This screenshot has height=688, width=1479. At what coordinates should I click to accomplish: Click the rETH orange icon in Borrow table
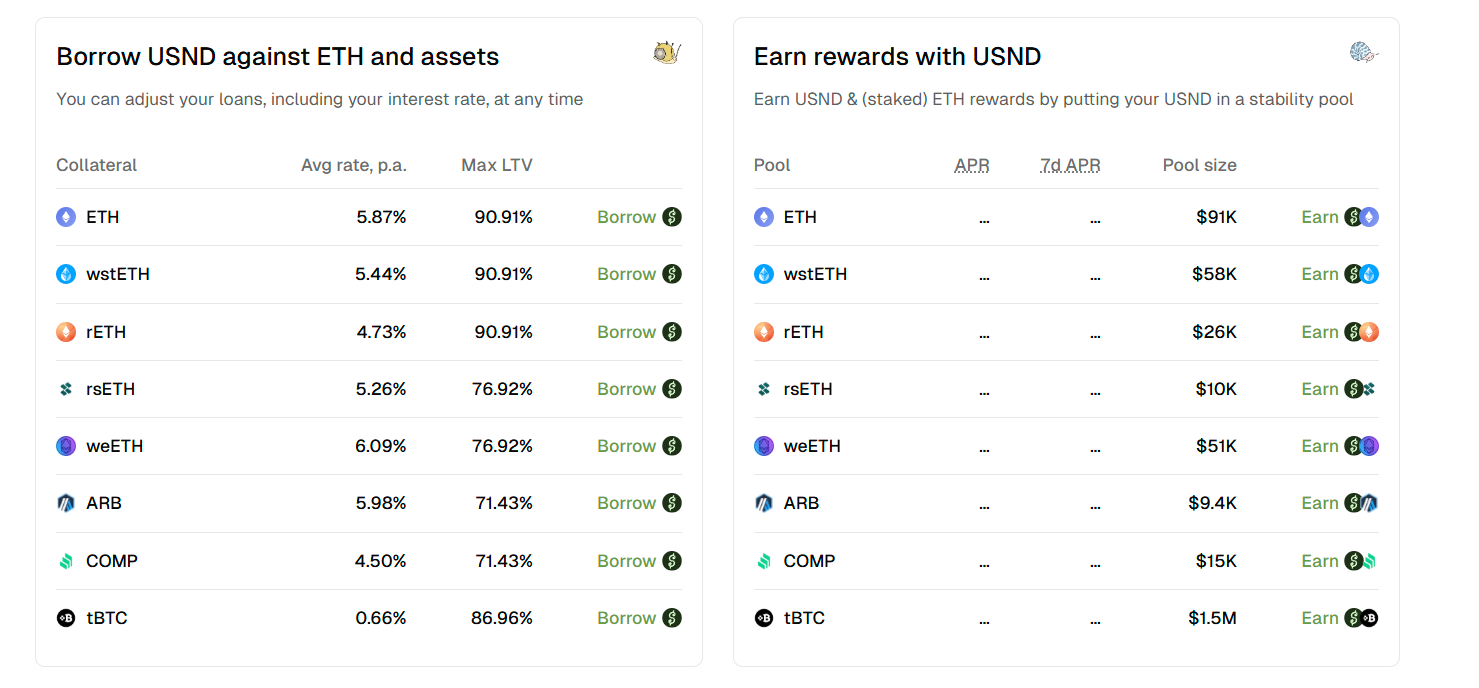tap(66, 332)
